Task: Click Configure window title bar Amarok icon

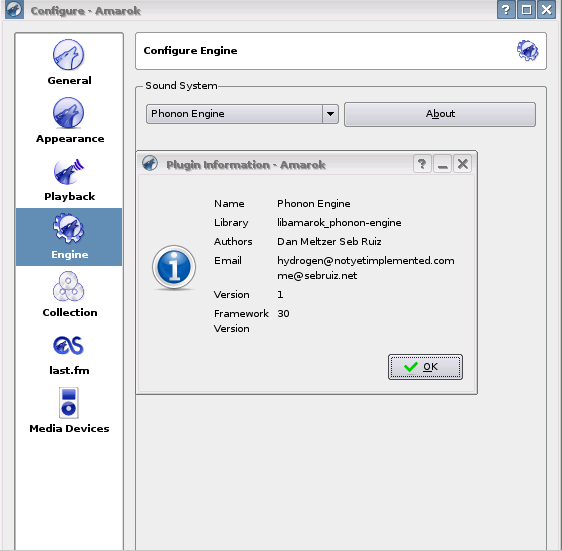Action: point(14,10)
